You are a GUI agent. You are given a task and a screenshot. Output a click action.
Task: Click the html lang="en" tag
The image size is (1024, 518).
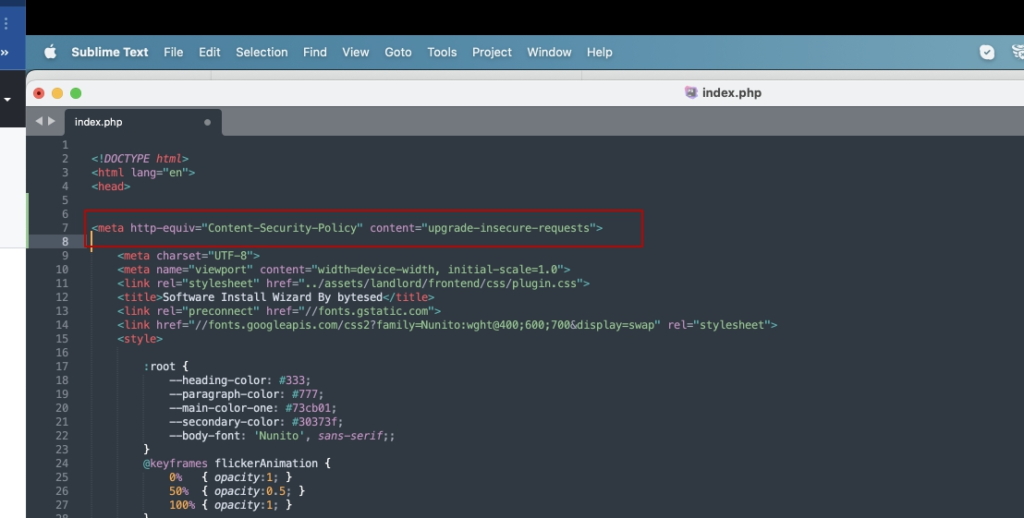click(x=143, y=172)
